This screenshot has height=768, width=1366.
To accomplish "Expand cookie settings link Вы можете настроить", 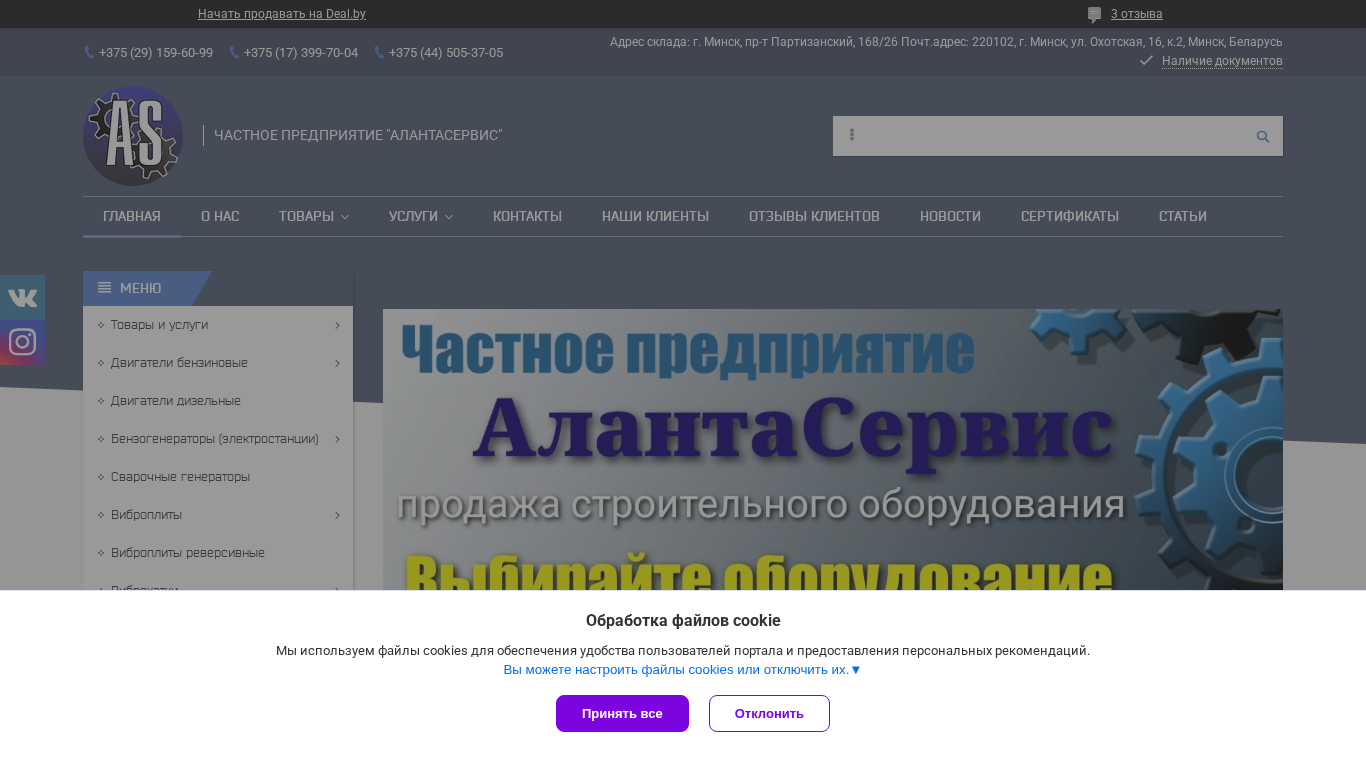I will [x=682, y=670].
